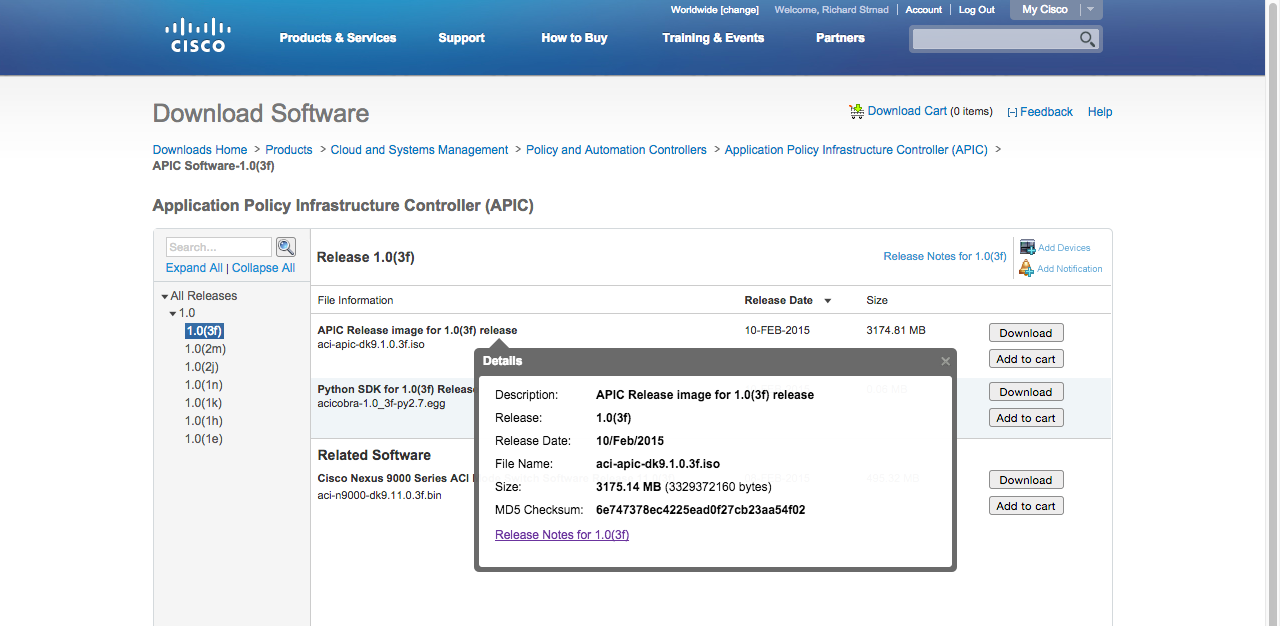Click in the header search field
This screenshot has height=626, width=1280.
[995, 39]
